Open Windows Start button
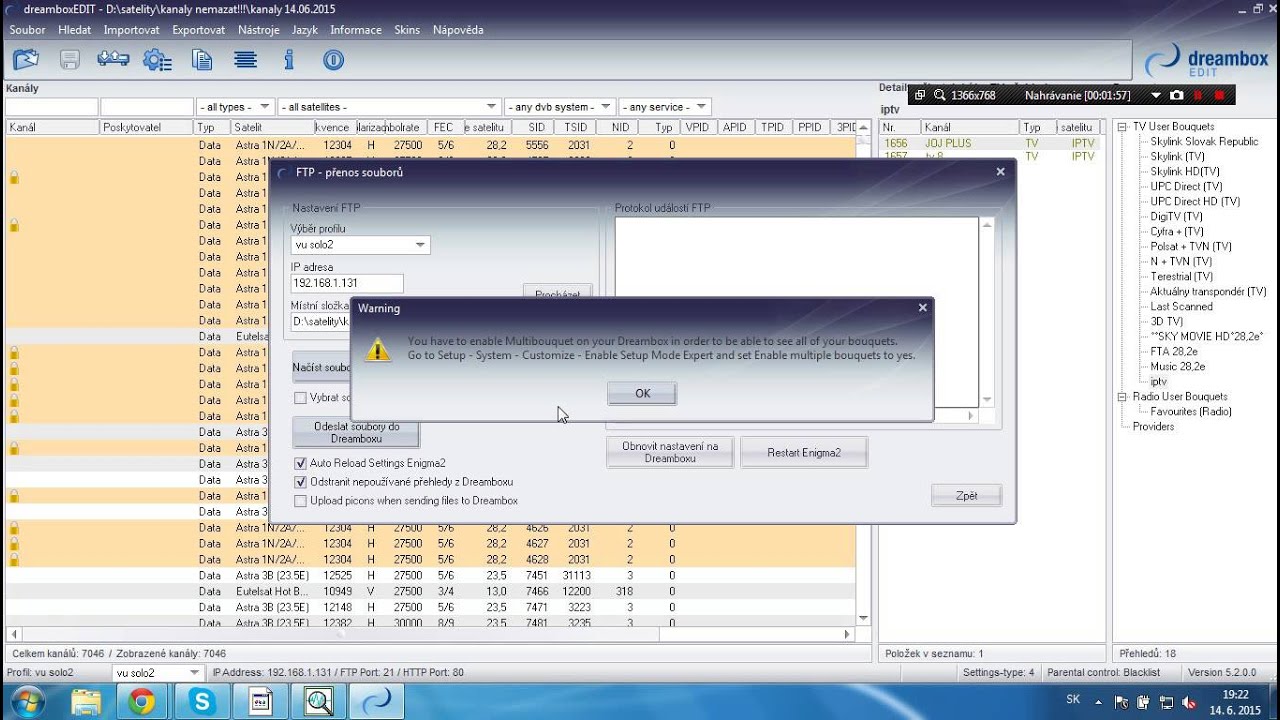 pyautogui.click(x=28, y=701)
